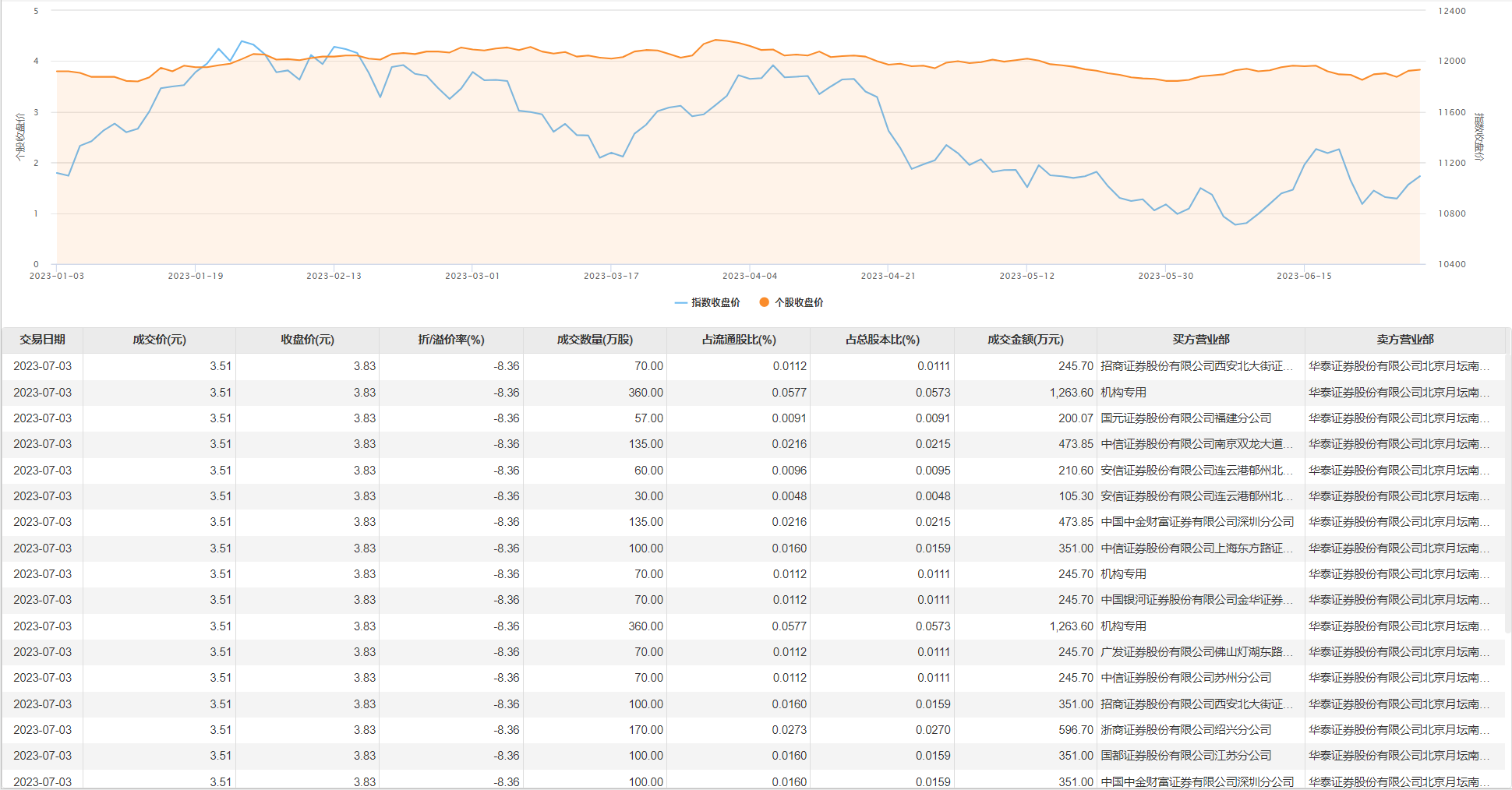Select the 中国银河证券 金华 buyer cell
The image size is (1512, 790).
[1196, 600]
